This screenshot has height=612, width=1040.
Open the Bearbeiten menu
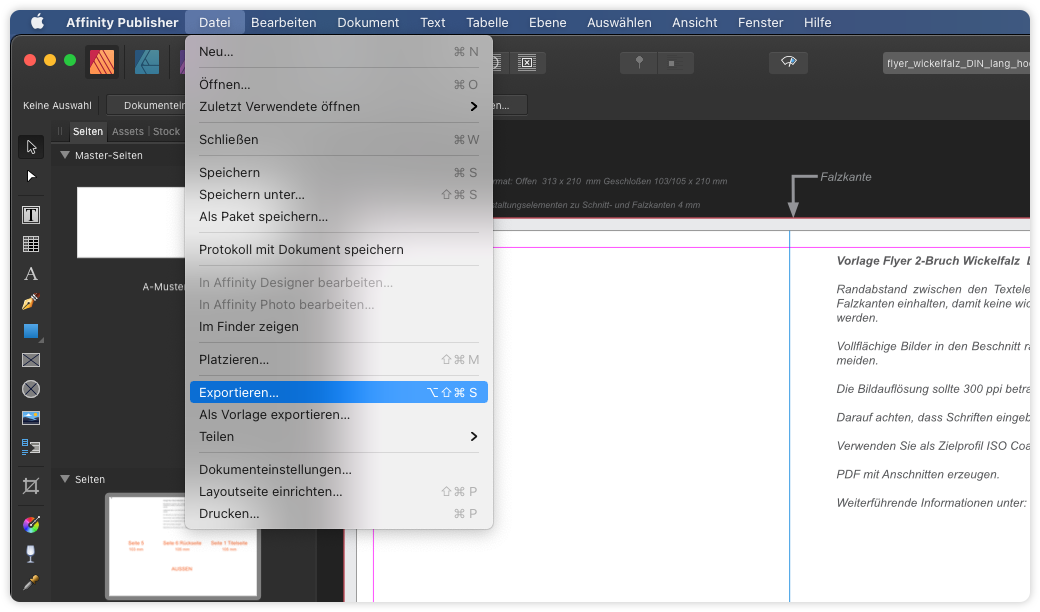(x=283, y=22)
